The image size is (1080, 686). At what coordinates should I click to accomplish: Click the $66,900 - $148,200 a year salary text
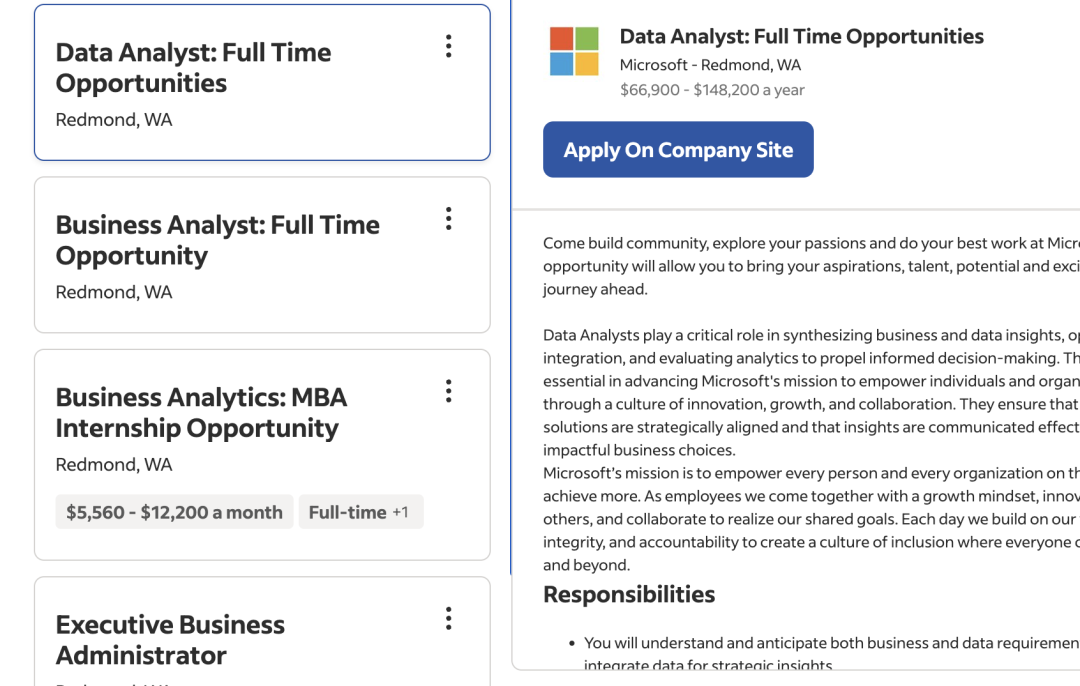pyautogui.click(x=712, y=90)
